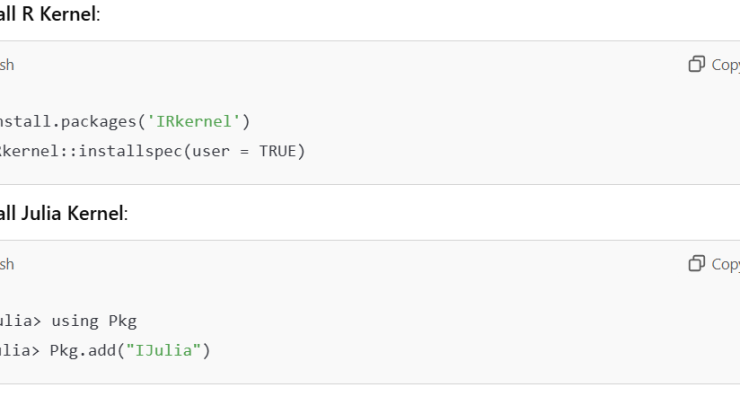Click the sh language label above julia commands
Viewport: 740px width, 414px height.
pos(7,264)
